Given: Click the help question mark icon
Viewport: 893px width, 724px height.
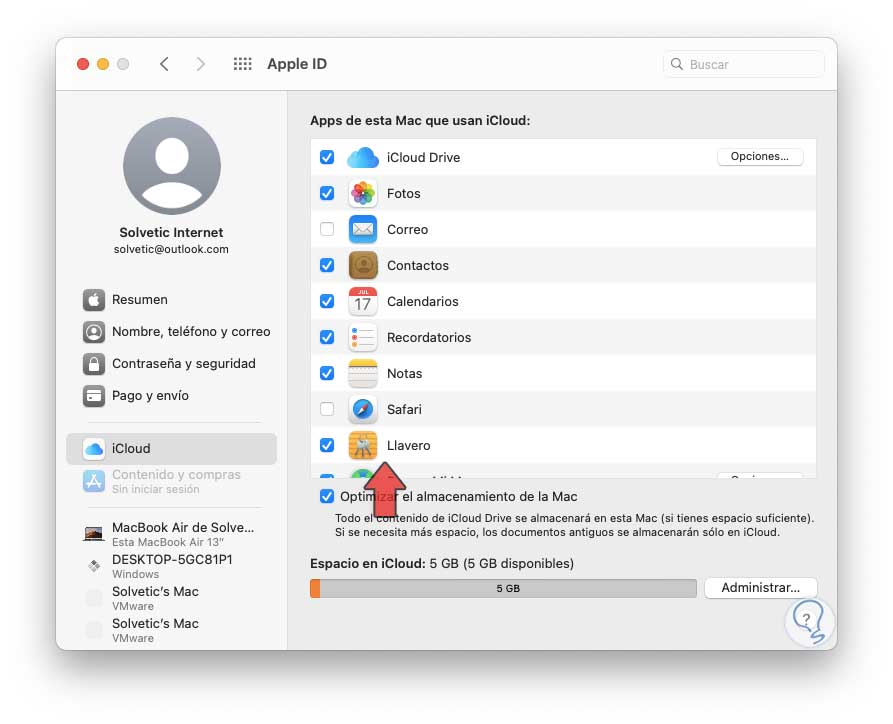Looking at the screenshot, I should coord(806,619).
